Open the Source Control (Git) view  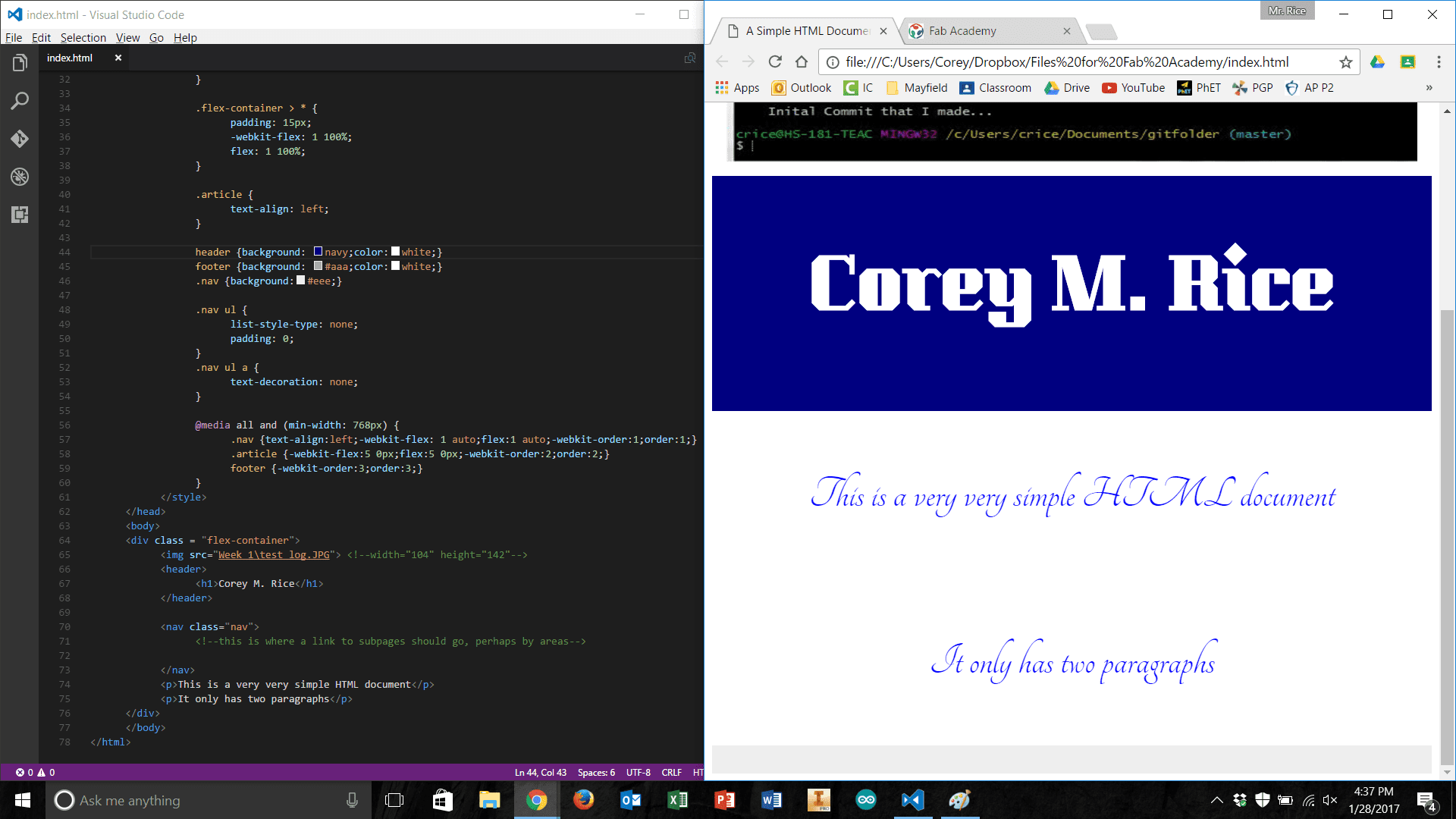[20, 139]
